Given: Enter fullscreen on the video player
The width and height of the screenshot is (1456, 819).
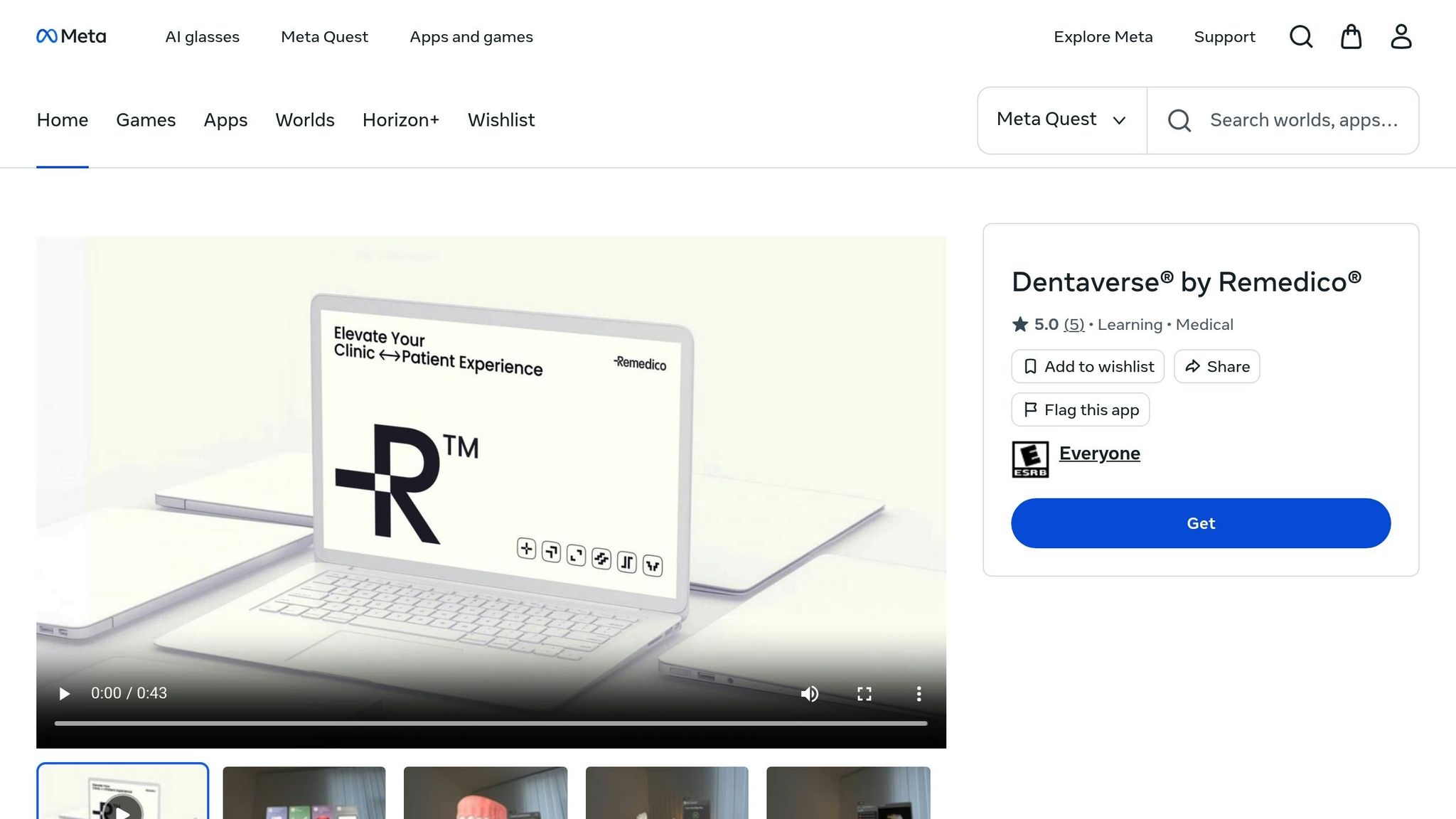Looking at the screenshot, I should point(864,694).
